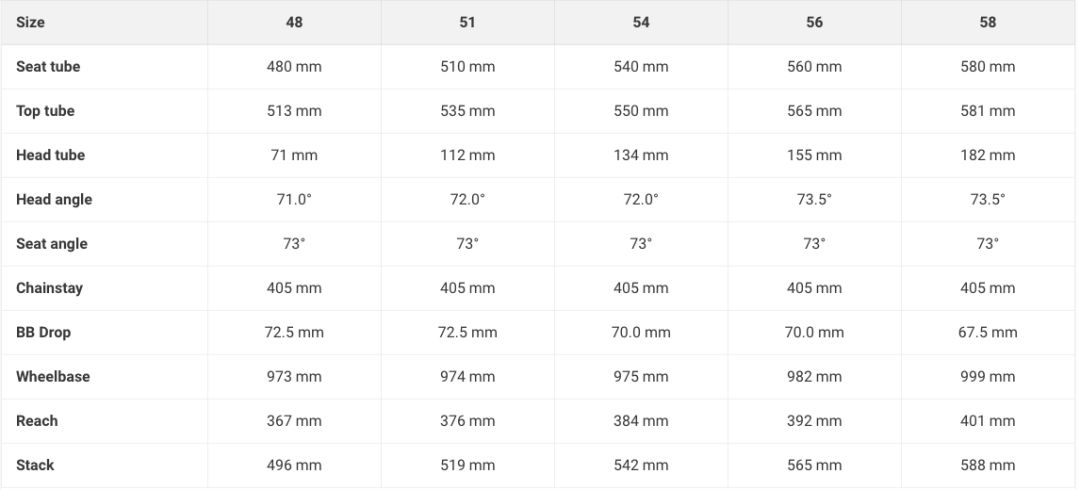Select the 71.0° head angle cell
Viewport: 1080px width, 490px height.
pyautogui.click(x=294, y=200)
